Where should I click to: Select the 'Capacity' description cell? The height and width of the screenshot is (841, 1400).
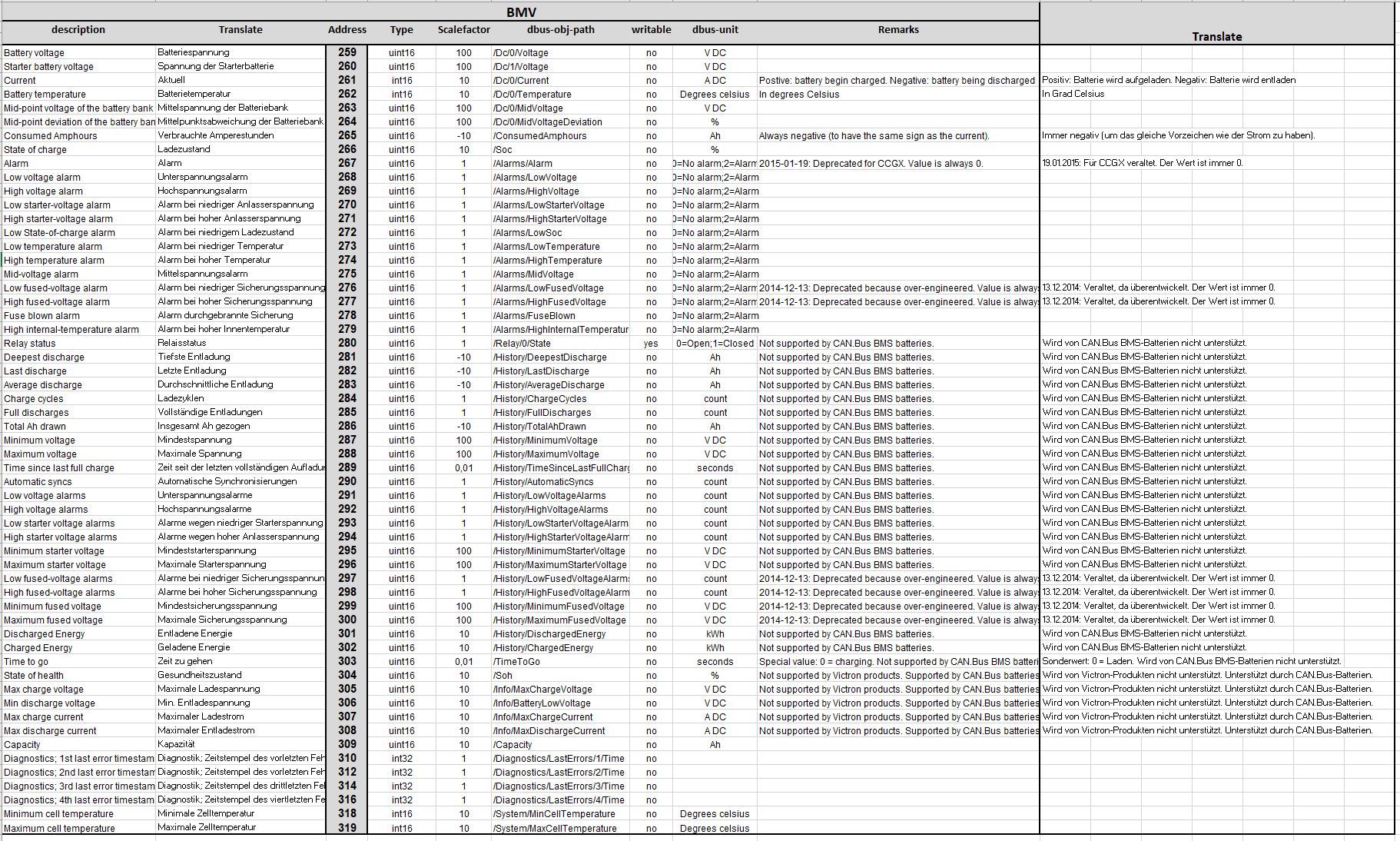pos(78,745)
